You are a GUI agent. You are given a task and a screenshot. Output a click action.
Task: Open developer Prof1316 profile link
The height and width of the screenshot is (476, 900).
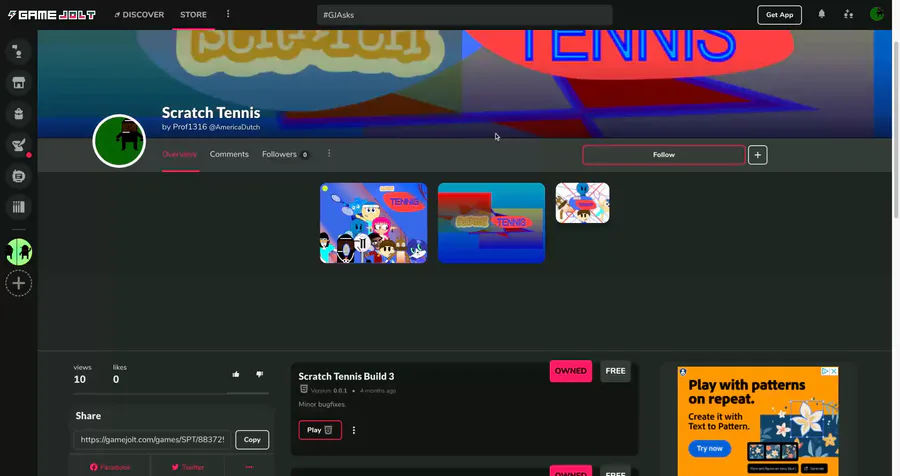click(x=189, y=127)
